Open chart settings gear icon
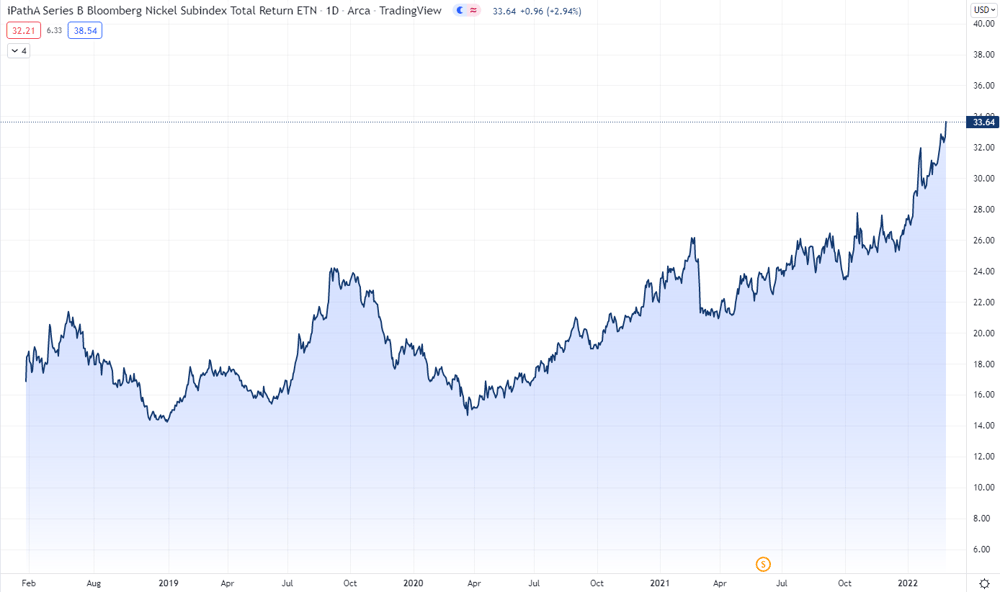The height and width of the screenshot is (592, 1000). pos(984,583)
